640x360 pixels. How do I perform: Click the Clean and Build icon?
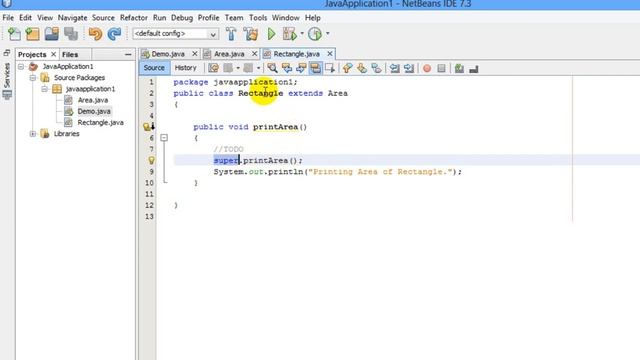tap(251, 34)
